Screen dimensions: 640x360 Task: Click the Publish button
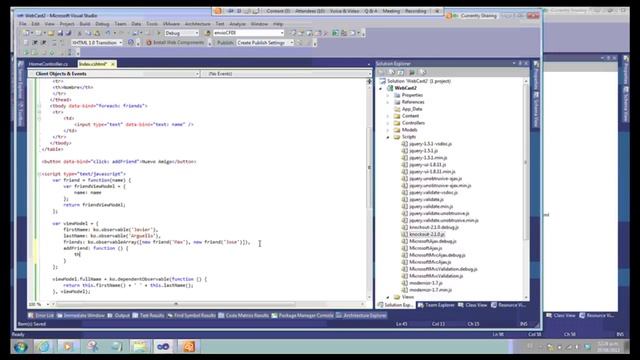click(x=224, y=42)
